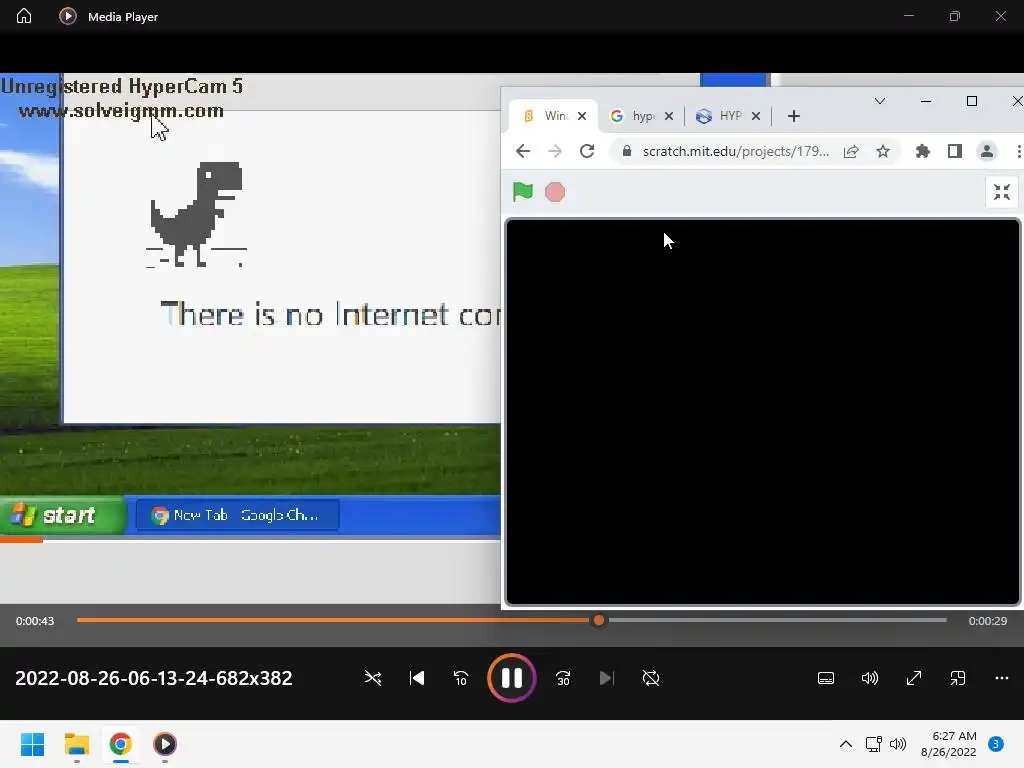Go forward in the recorded Chrome window
The image size is (1024, 768).
554,152
